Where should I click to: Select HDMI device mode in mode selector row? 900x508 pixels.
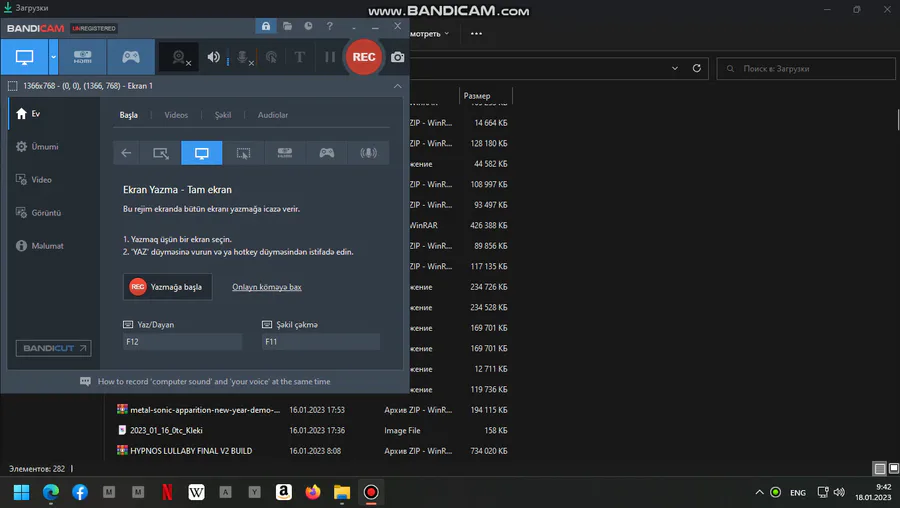pyautogui.click(x=285, y=153)
